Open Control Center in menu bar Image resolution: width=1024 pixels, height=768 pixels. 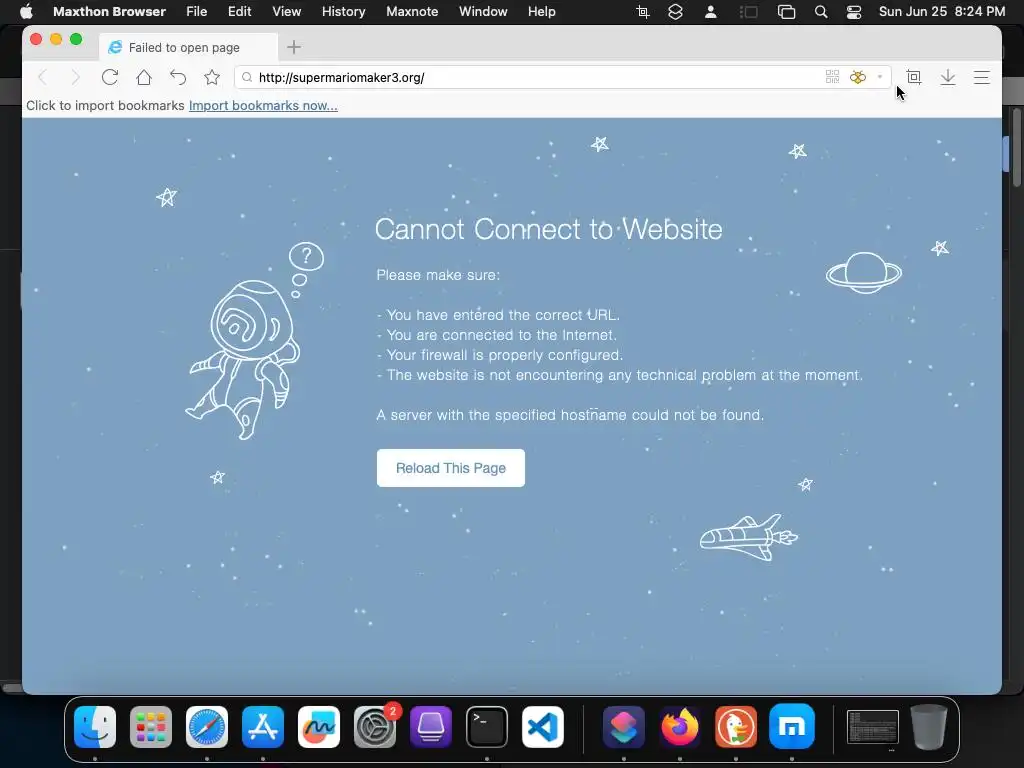point(854,12)
